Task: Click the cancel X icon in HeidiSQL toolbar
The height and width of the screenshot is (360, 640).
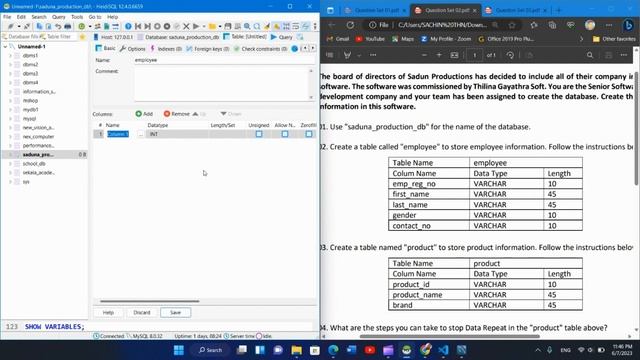Action: click(x=186, y=26)
